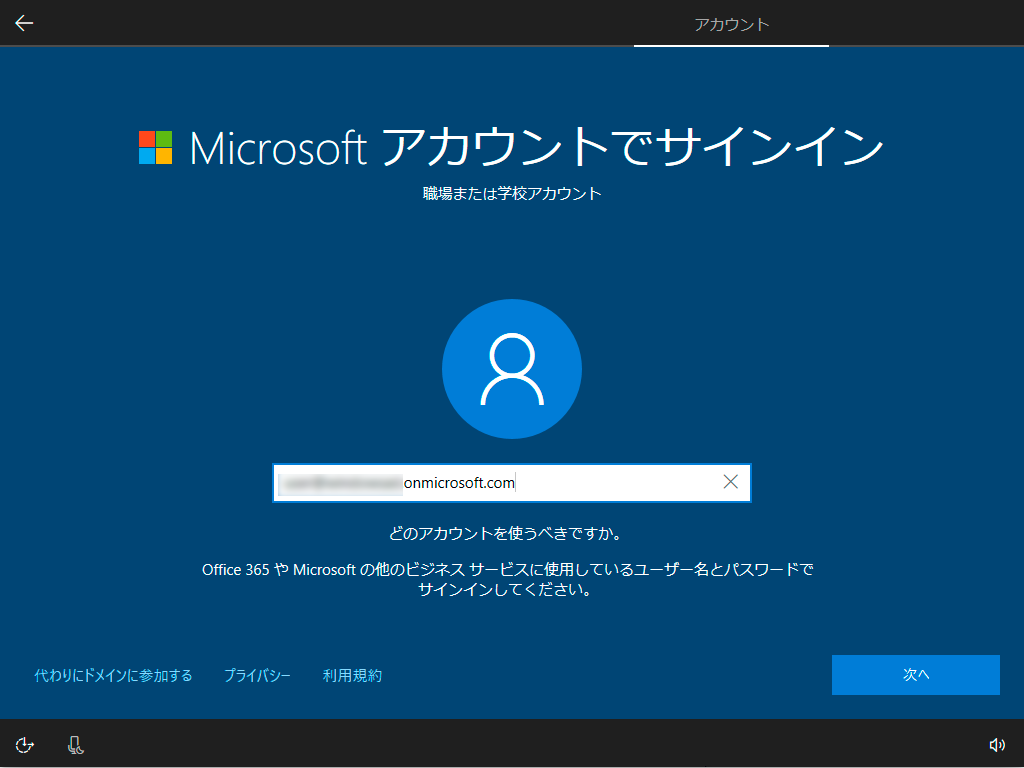Open the Ease of Access icon at bottom-left
Viewport: 1024px width, 768px height.
tap(26, 744)
